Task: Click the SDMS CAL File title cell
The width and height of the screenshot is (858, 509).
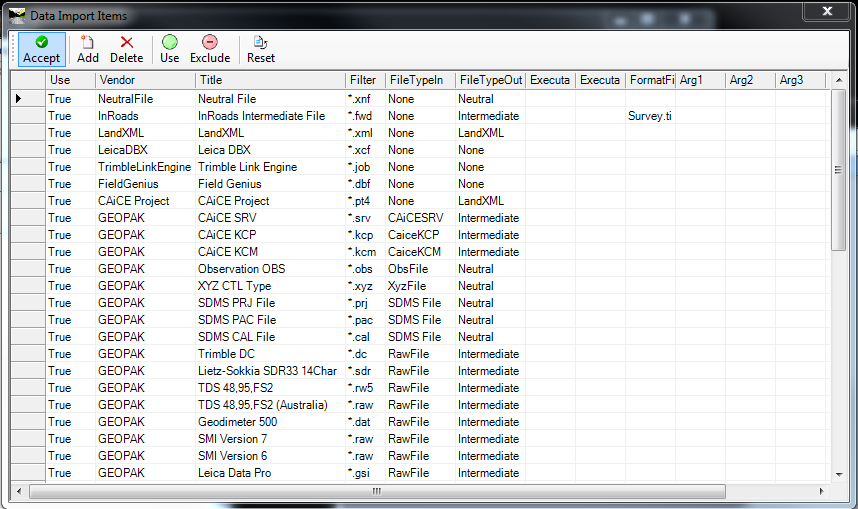Action: [270, 336]
